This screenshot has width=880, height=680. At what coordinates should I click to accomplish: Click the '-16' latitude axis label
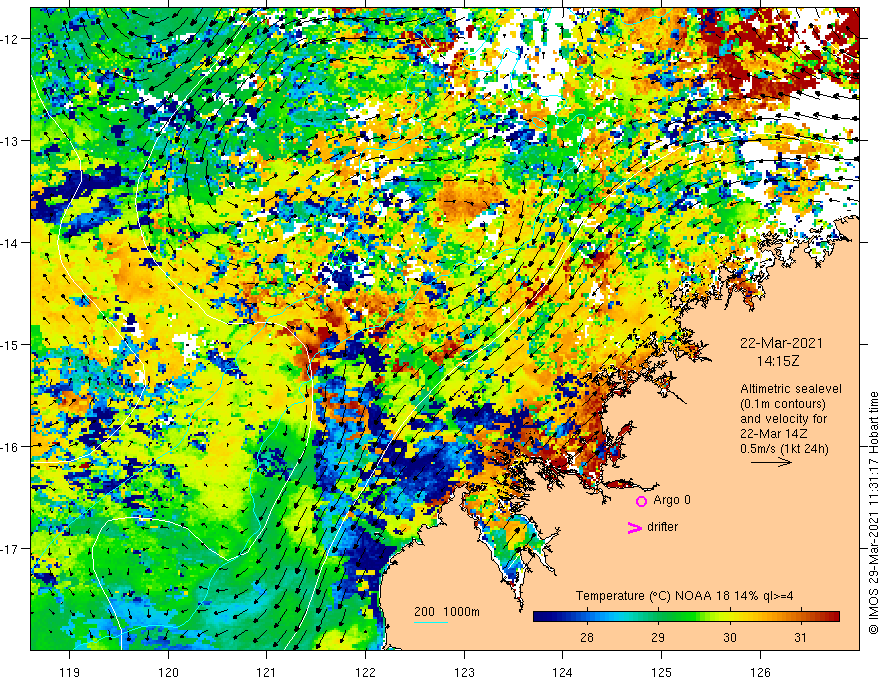pyautogui.click(x=10, y=447)
